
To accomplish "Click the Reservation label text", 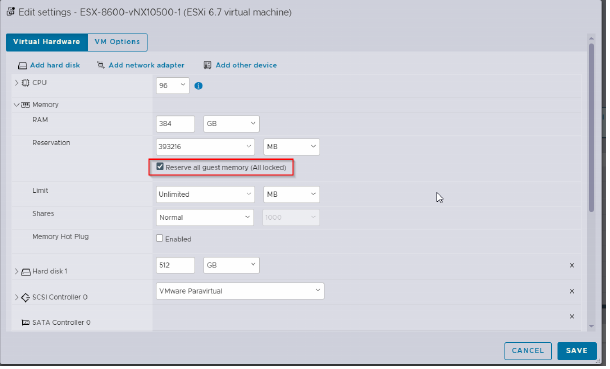I will click(51, 143).
